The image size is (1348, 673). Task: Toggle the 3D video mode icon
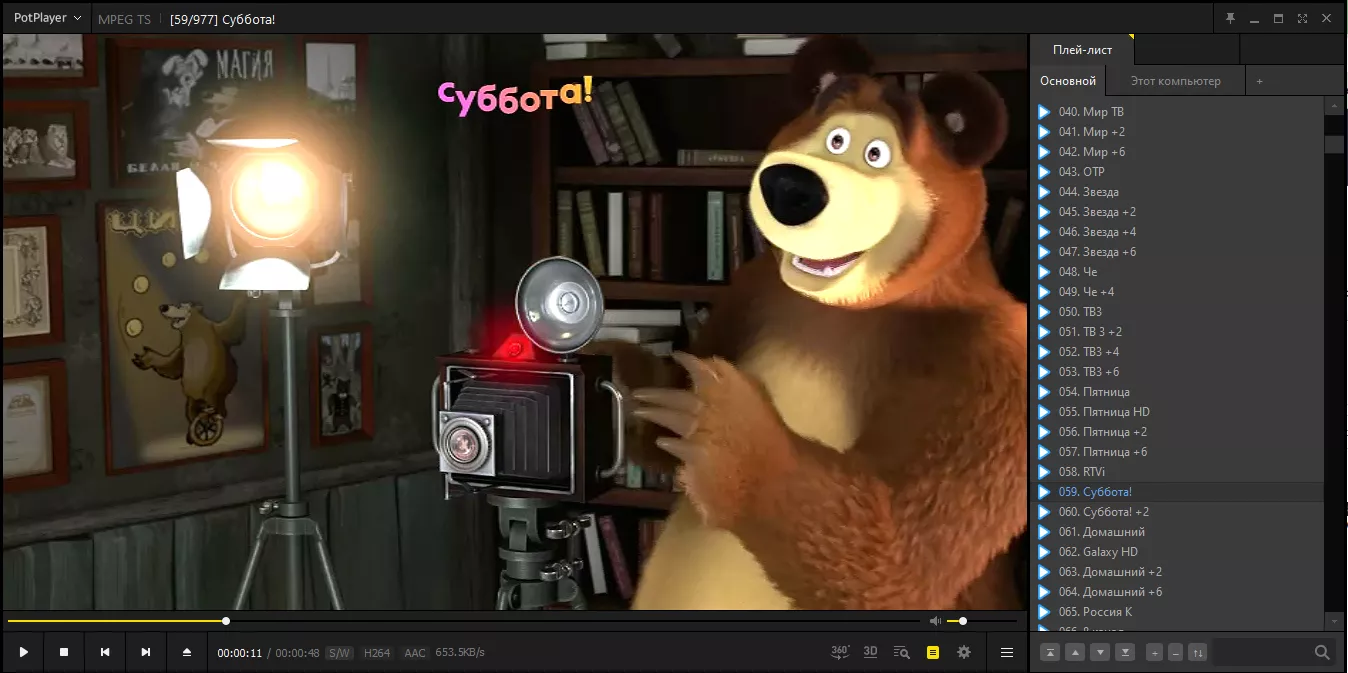[871, 652]
